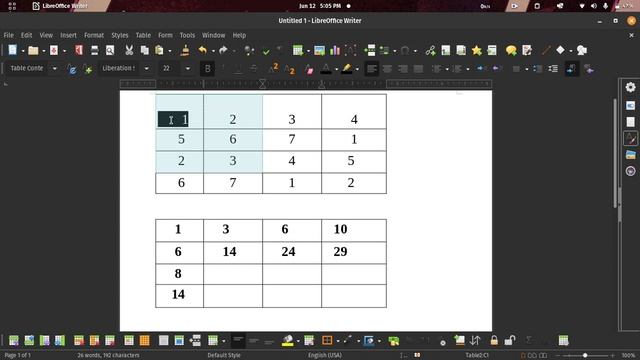Toggle Align Left paragraph button
The width and height of the screenshot is (640, 360).
tap(371, 69)
